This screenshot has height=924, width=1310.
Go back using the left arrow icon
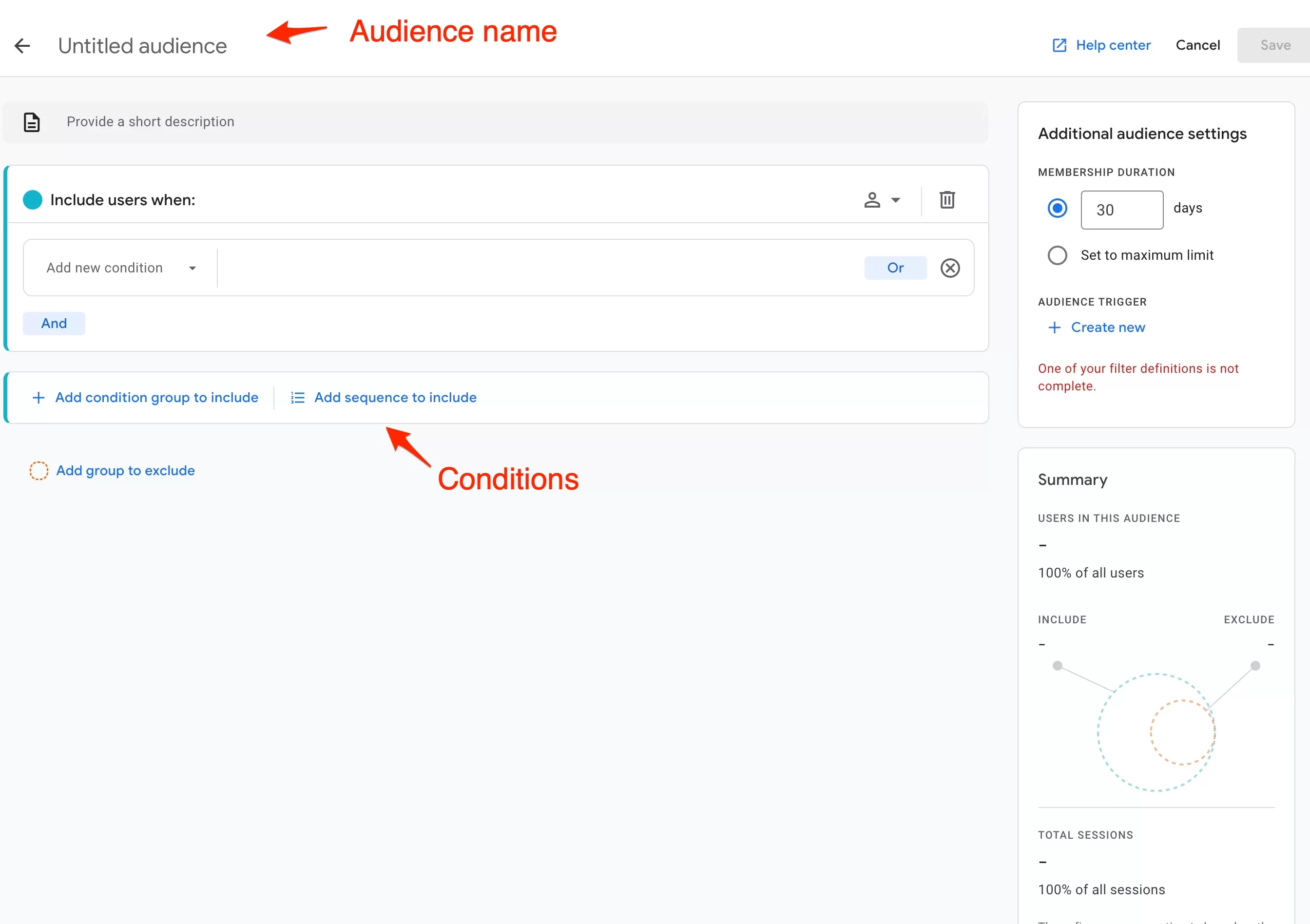pyautogui.click(x=22, y=46)
